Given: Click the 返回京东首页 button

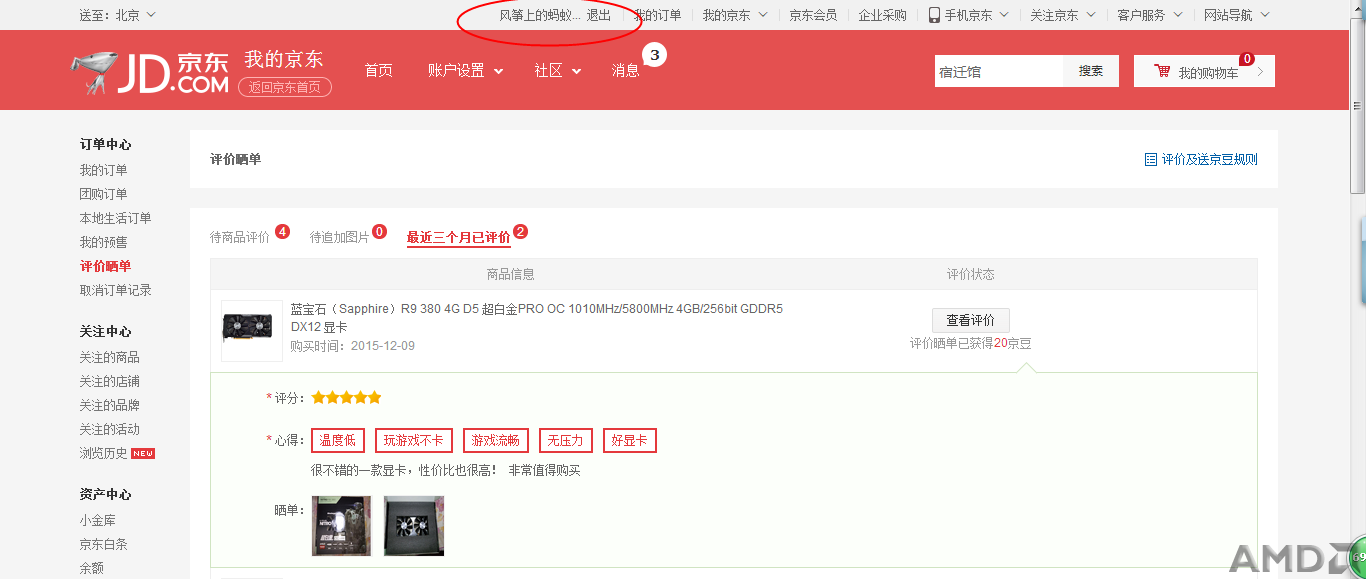Looking at the screenshot, I should [x=285, y=87].
